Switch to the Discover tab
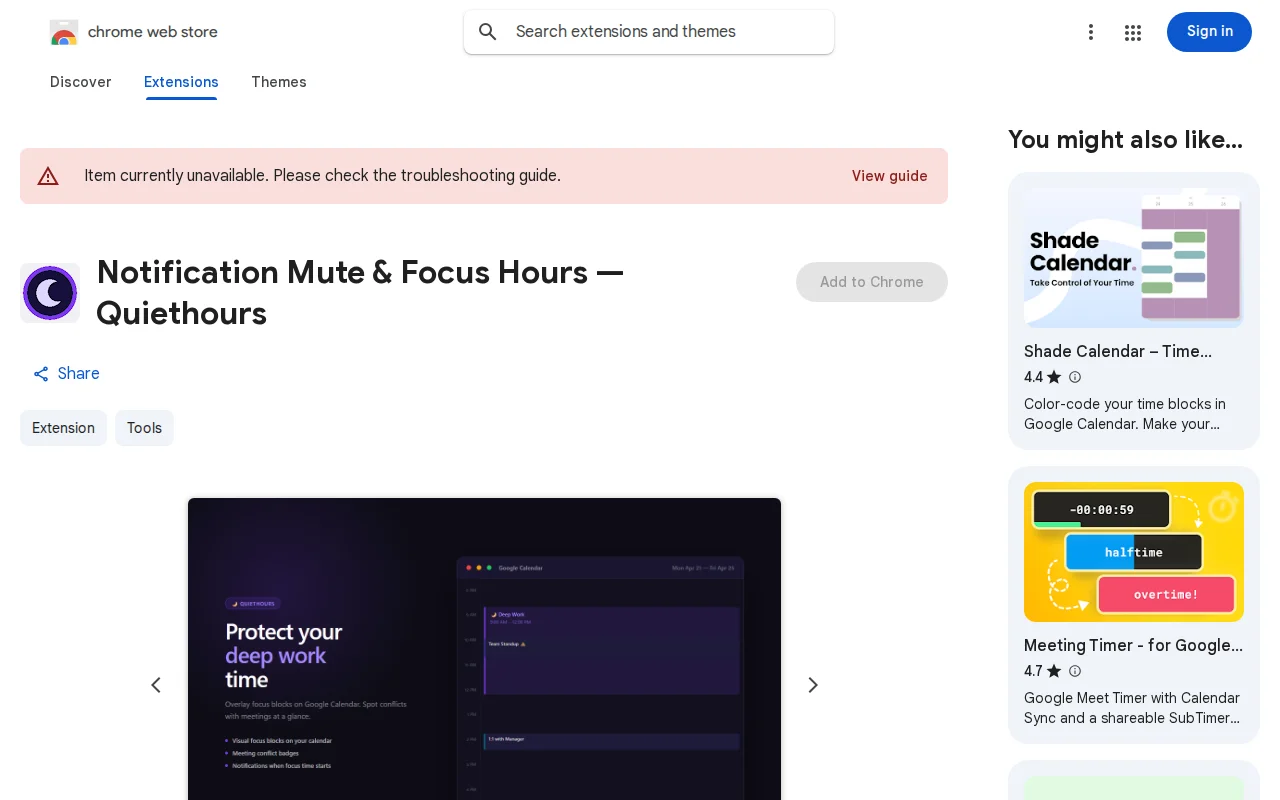Screen dimensions: 1280x800 pos(81,82)
